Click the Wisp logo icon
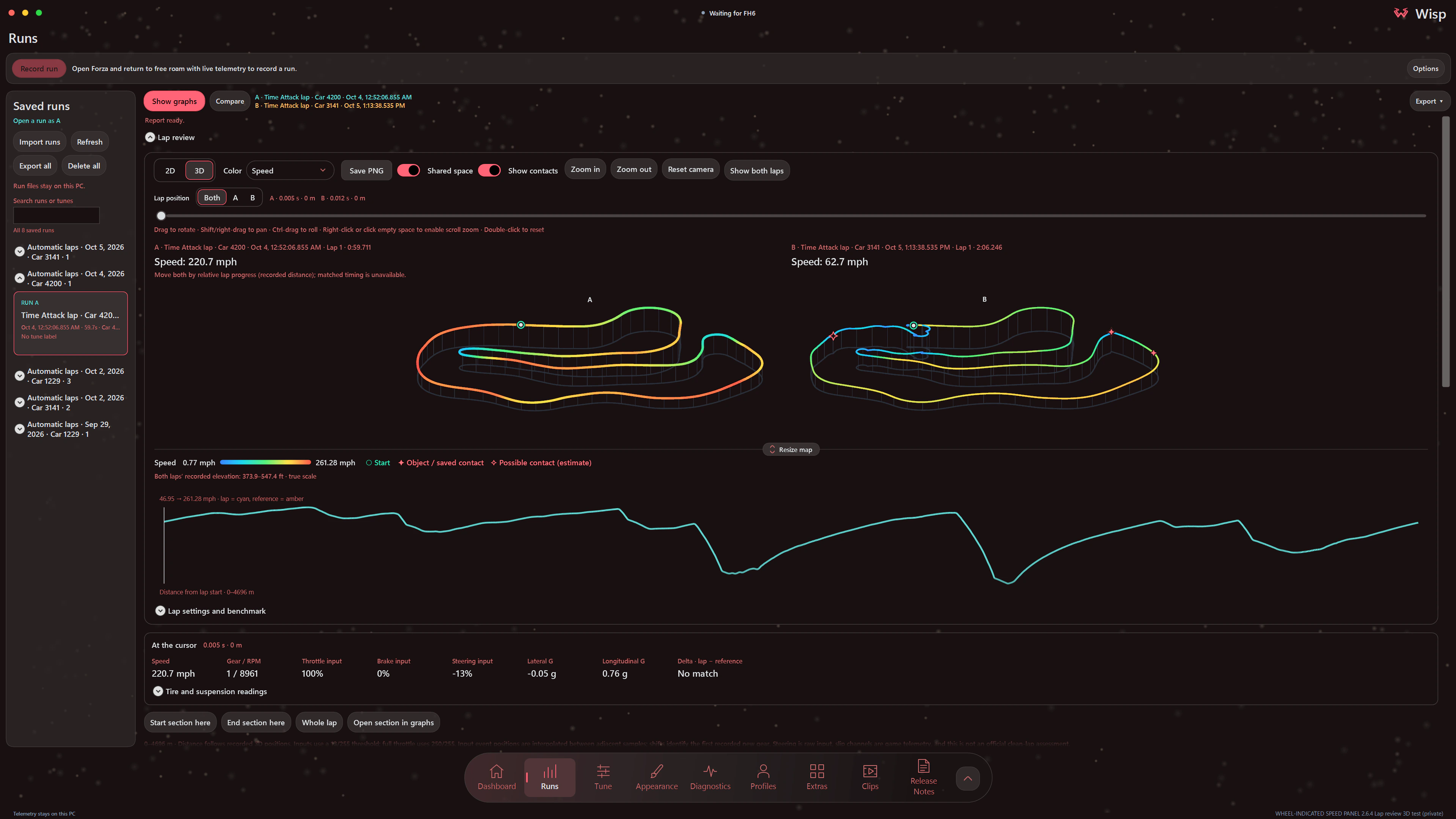Image resolution: width=1456 pixels, height=819 pixels. [x=1401, y=14]
